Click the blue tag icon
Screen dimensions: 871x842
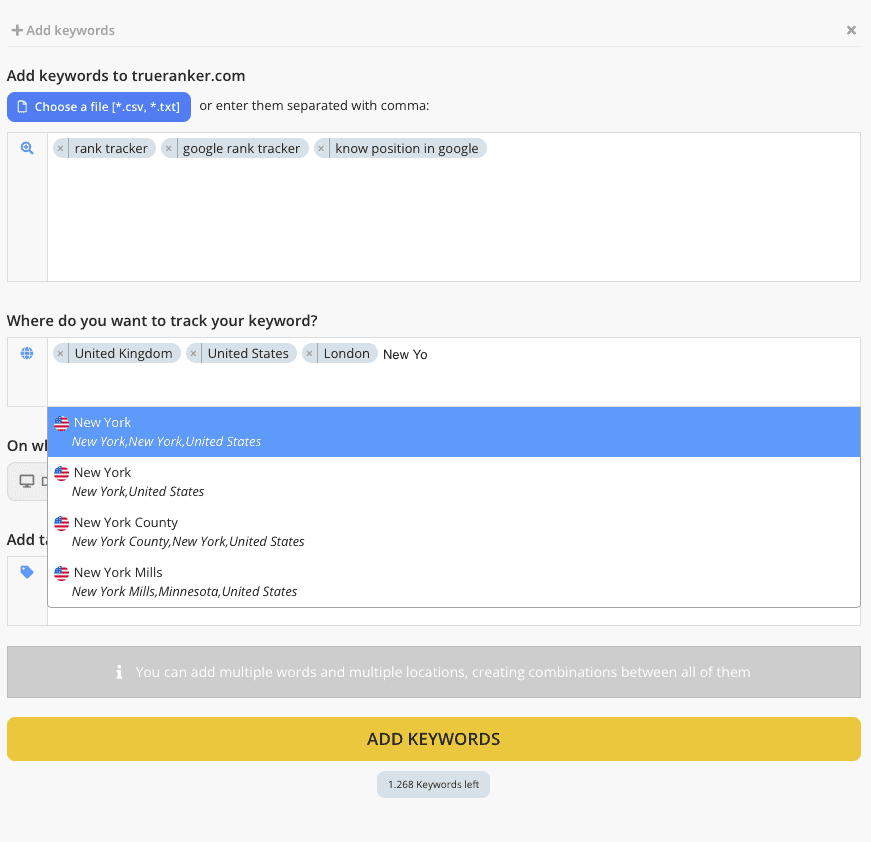(27, 572)
